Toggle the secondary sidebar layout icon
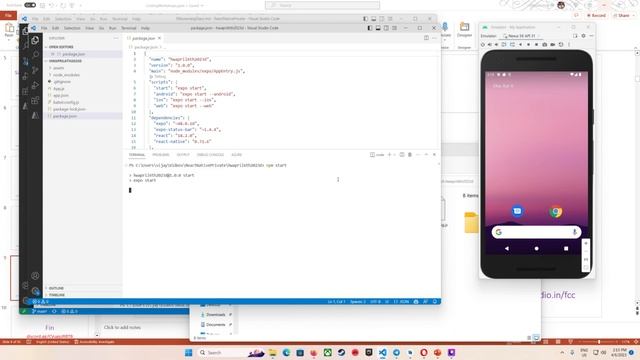Screen dimensions: 640x360 pos(386,28)
